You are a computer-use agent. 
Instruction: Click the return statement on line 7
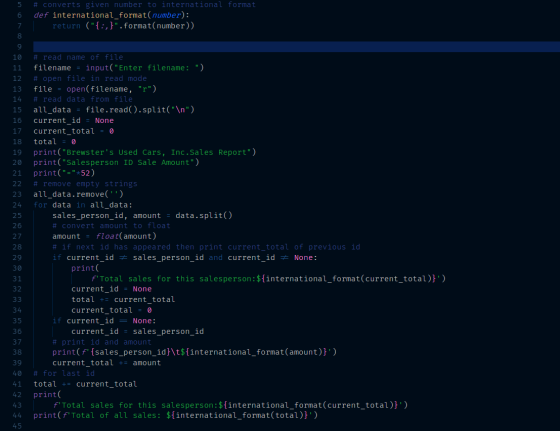pyautogui.click(x=123, y=26)
